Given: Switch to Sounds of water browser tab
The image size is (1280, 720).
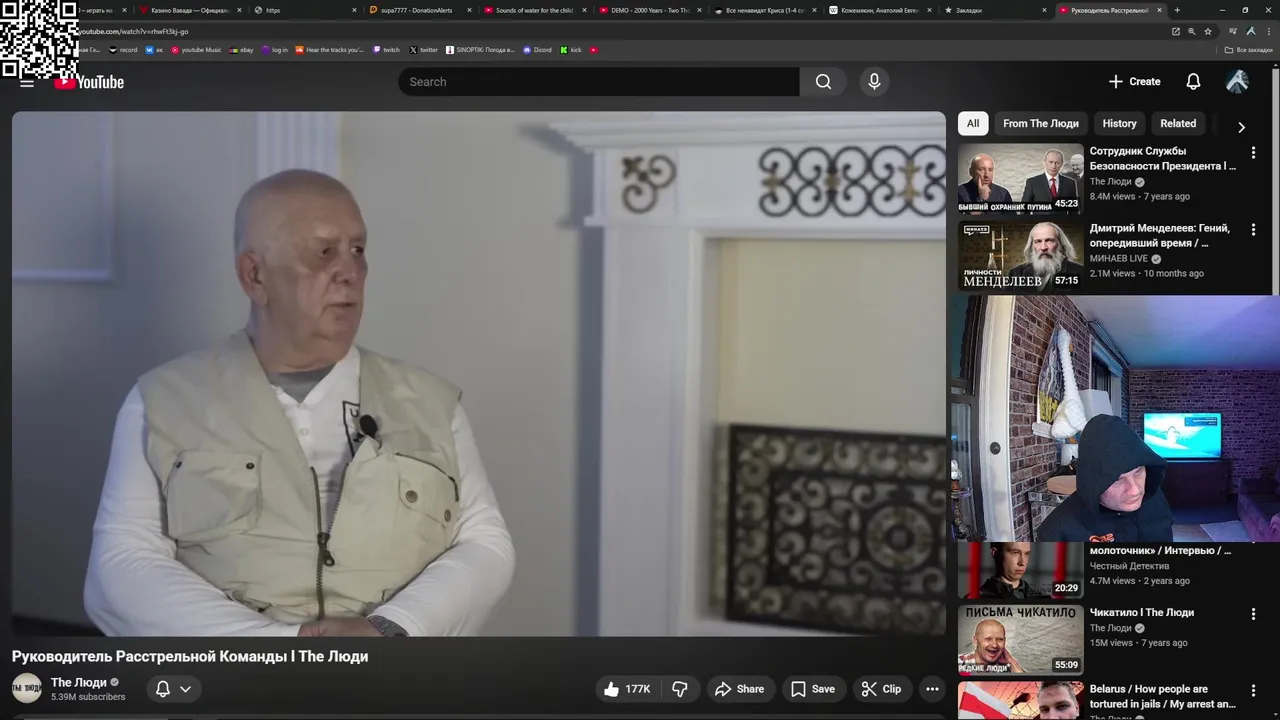Looking at the screenshot, I should click(534, 10).
